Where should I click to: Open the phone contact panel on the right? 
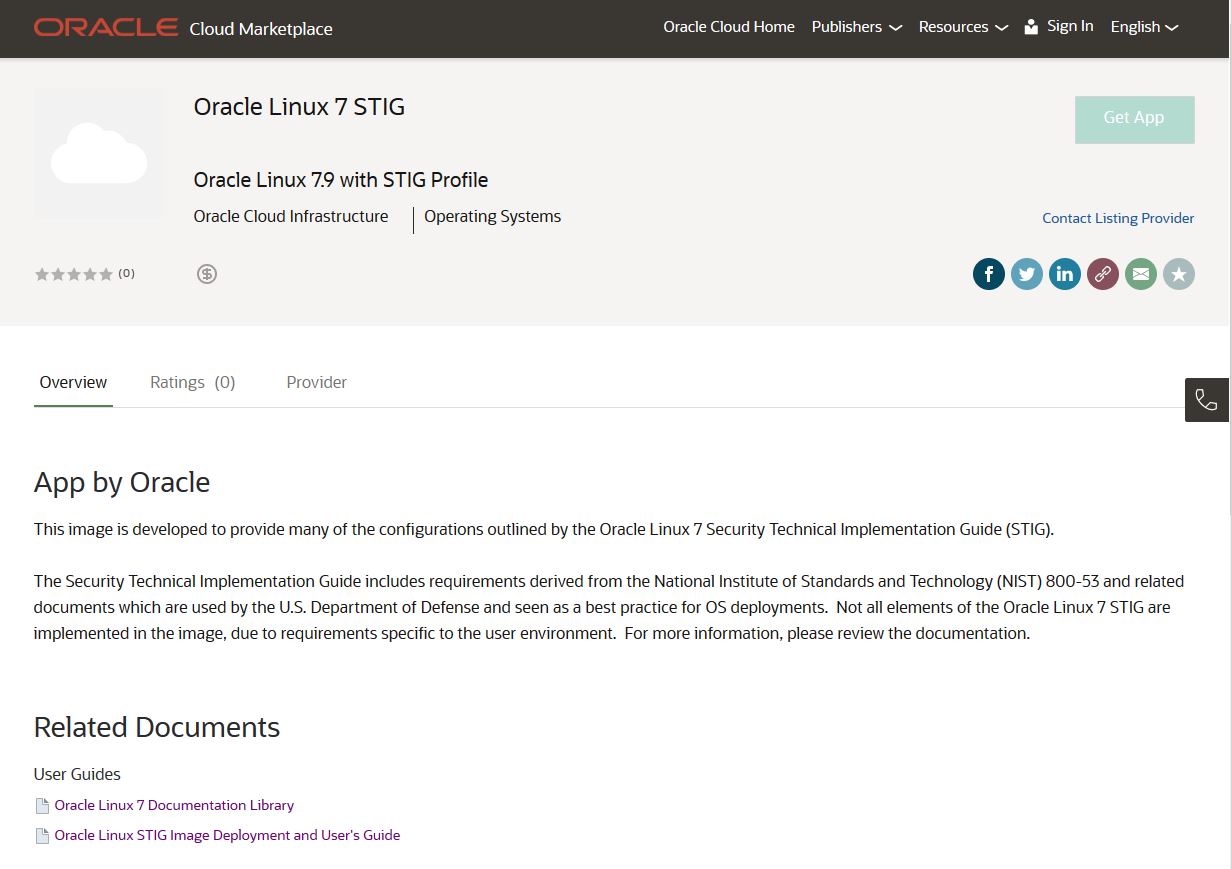(1206, 399)
